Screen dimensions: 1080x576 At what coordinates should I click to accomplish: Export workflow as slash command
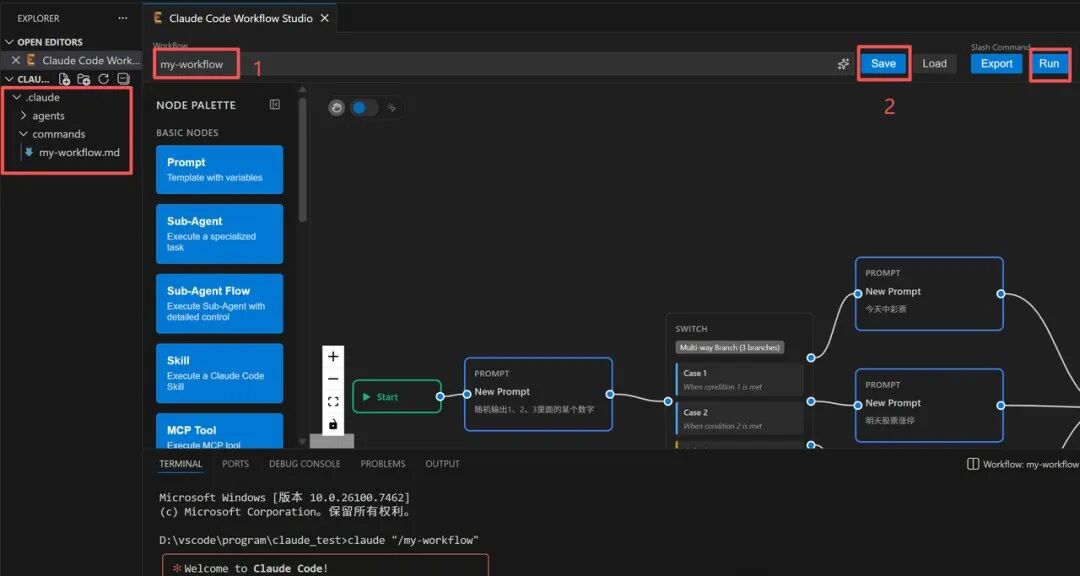tap(997, 63)
